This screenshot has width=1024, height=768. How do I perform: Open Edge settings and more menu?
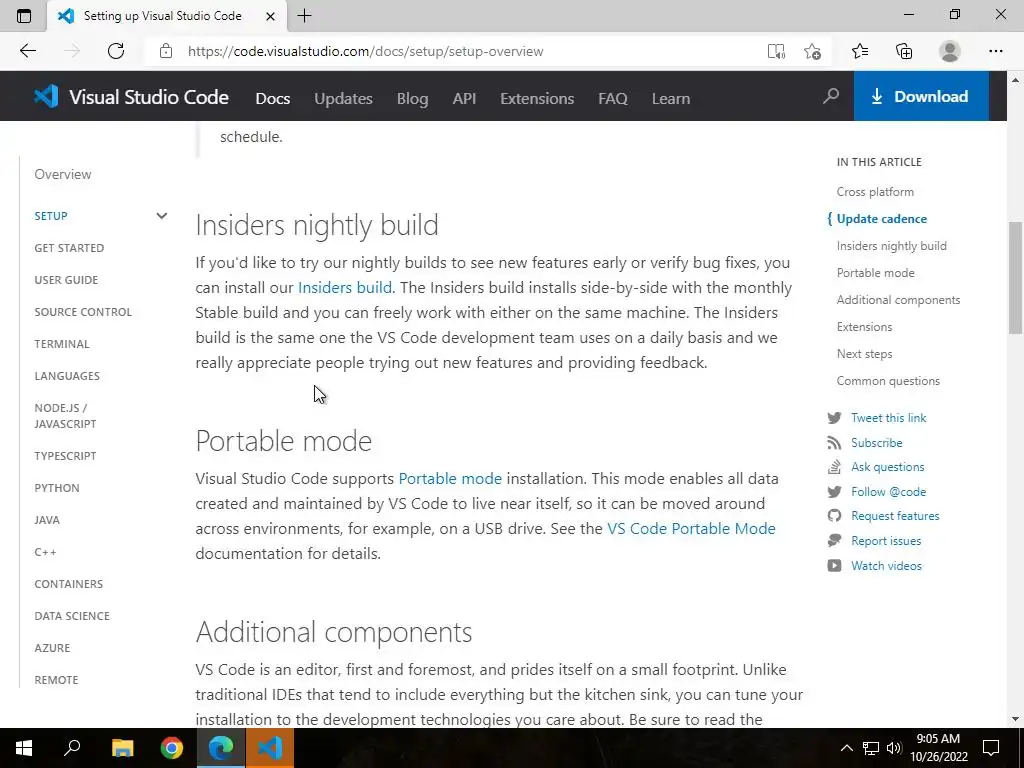(995, 51)
